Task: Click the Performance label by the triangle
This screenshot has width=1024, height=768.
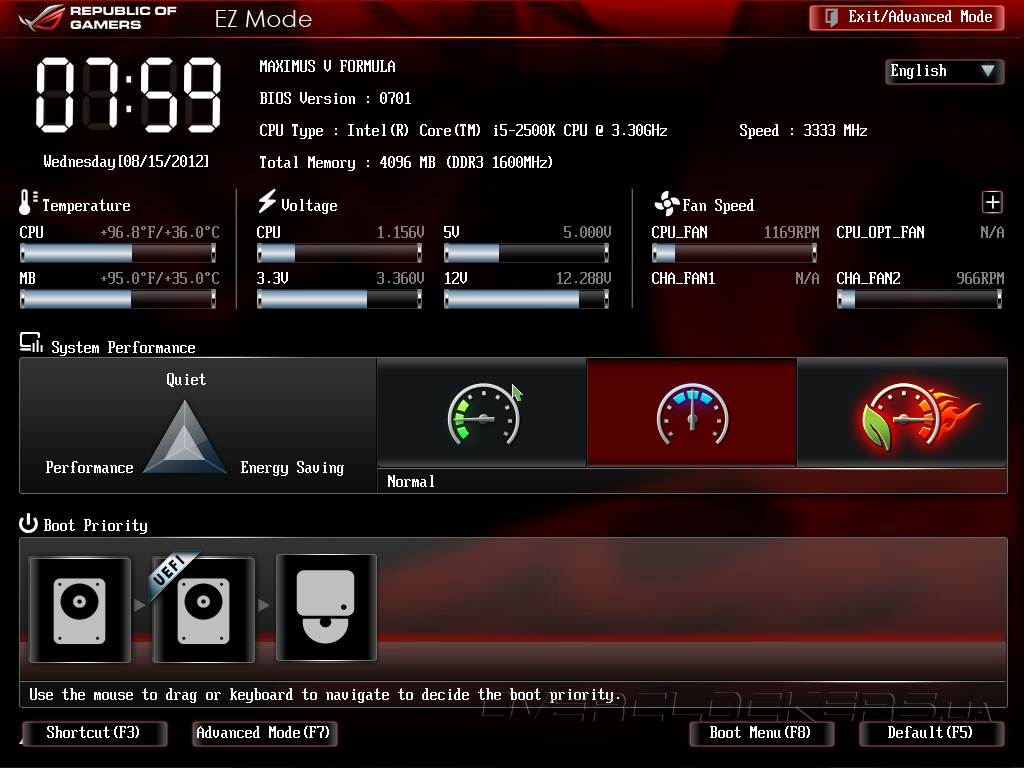Action: (x=89, y=468)
